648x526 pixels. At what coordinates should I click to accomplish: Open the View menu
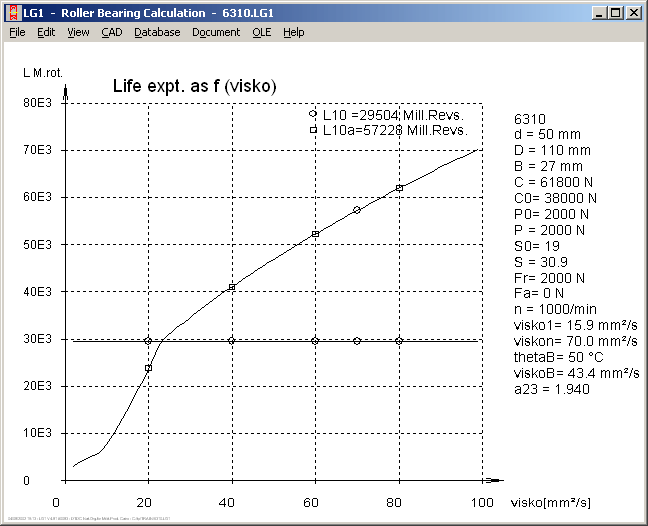click(x=78, y=32)
